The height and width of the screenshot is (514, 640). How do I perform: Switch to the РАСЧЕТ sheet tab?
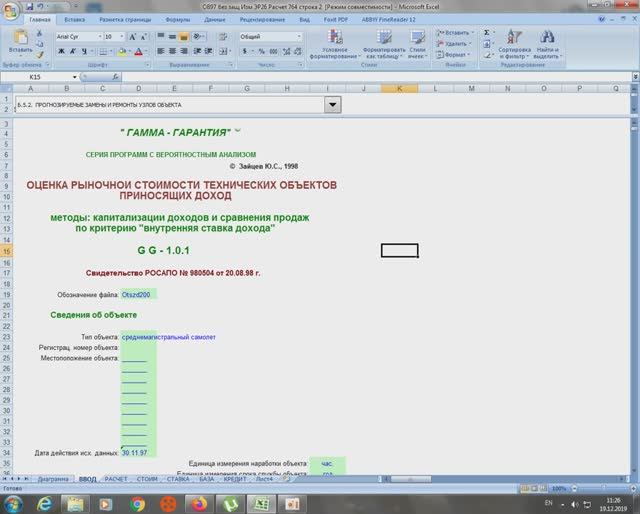116,479
